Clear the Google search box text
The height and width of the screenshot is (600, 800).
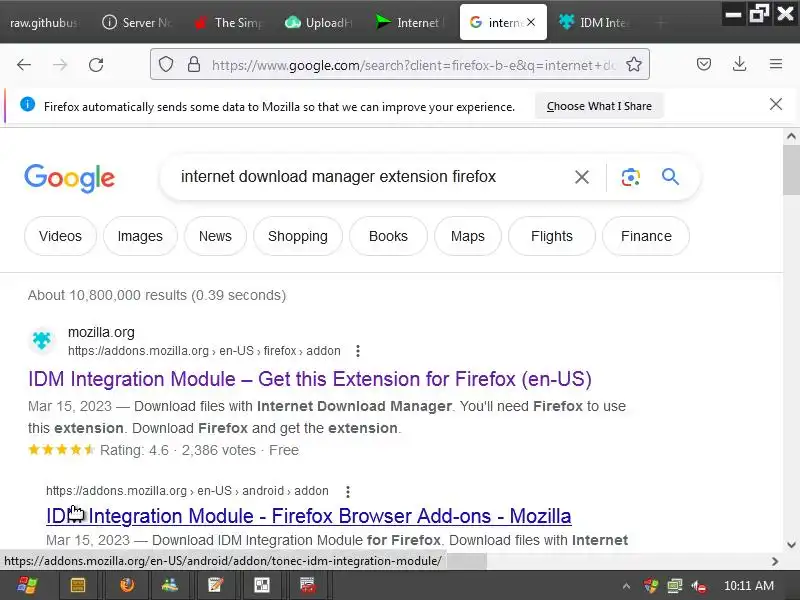click(582, 177)
